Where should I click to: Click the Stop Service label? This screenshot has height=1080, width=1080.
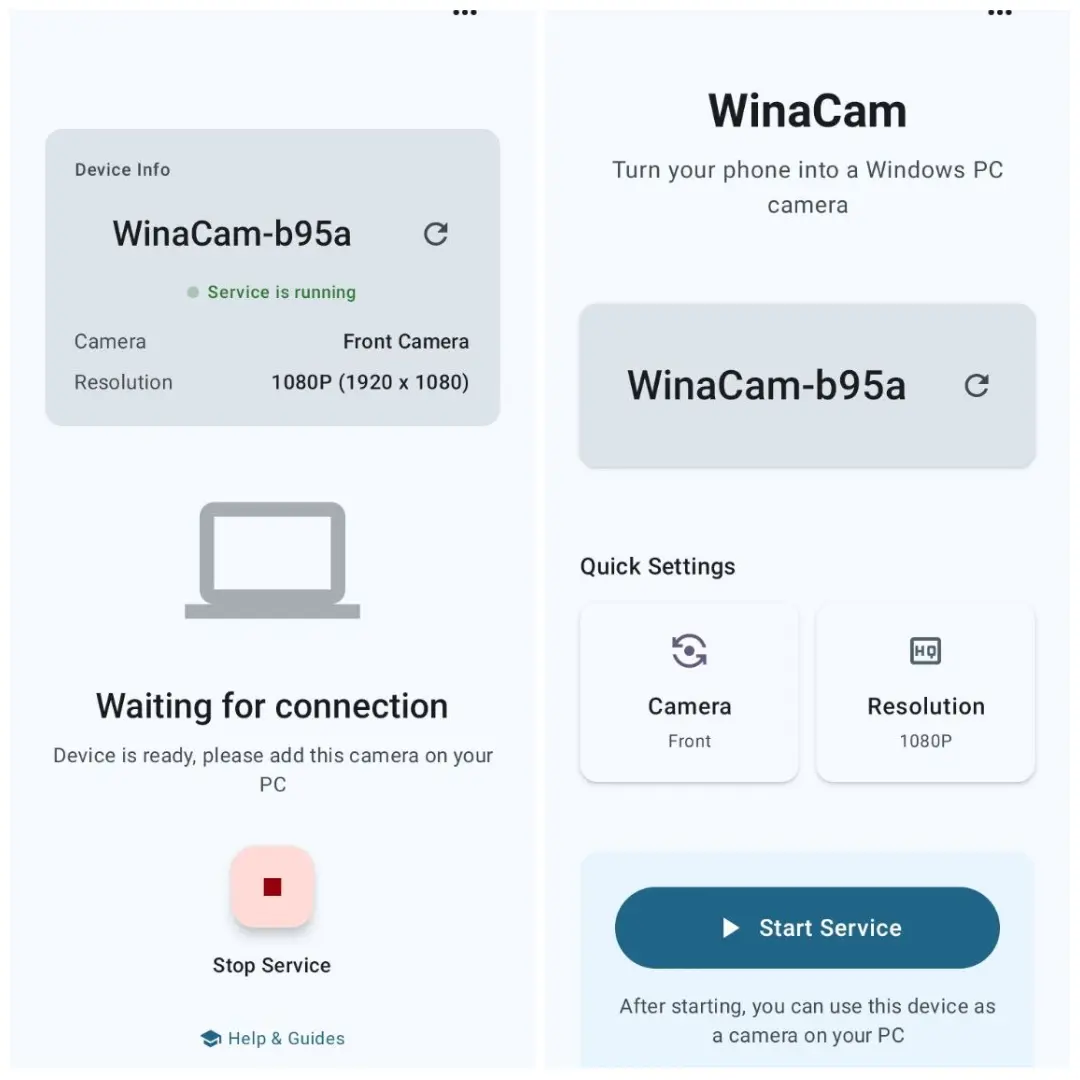[271, 965]
